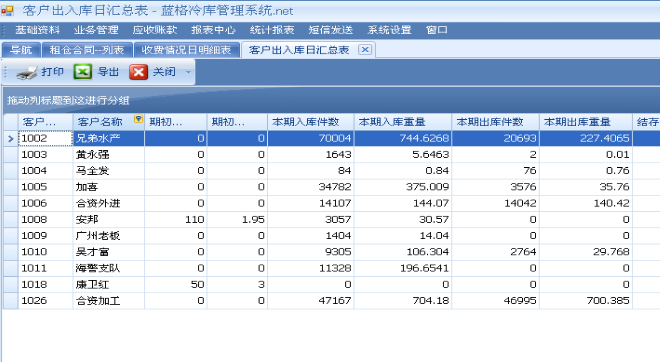Sort by the 客户名称 column header

click(109, 122)
